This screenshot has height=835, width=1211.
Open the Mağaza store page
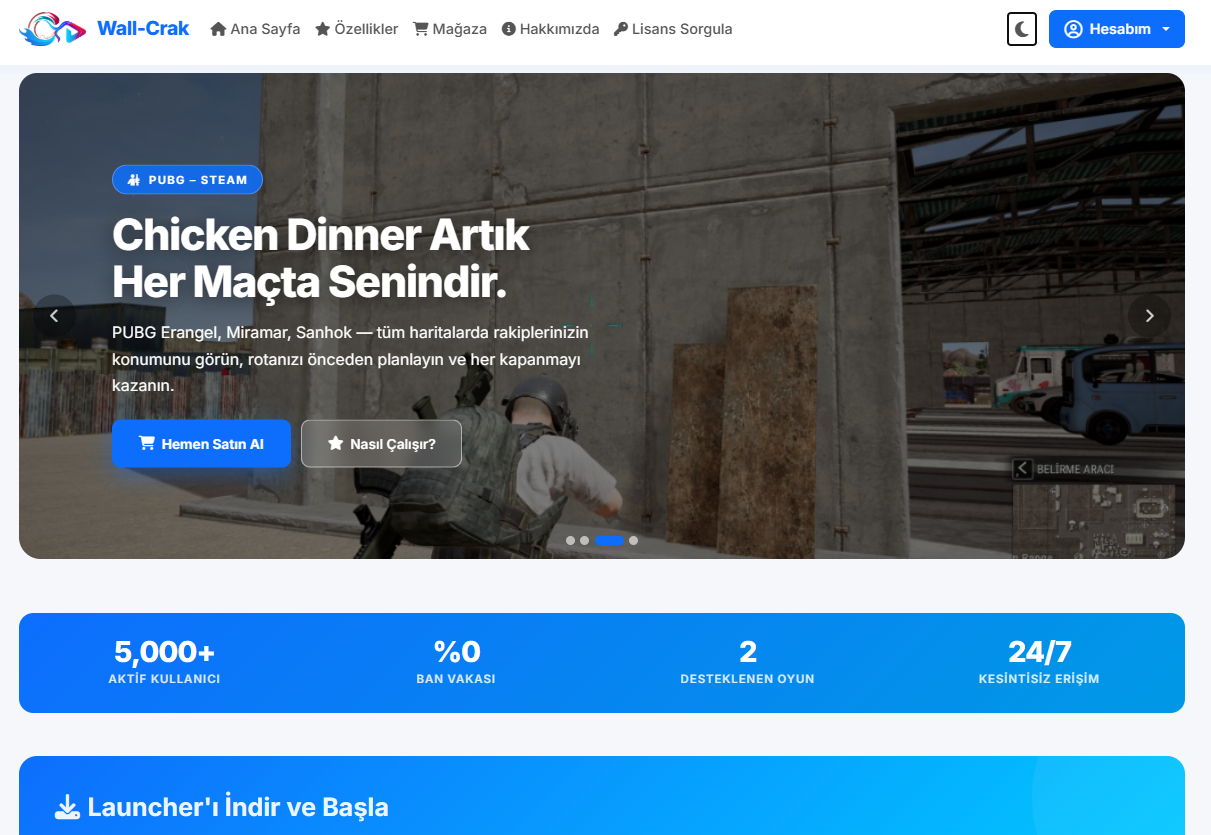point(450,29)
